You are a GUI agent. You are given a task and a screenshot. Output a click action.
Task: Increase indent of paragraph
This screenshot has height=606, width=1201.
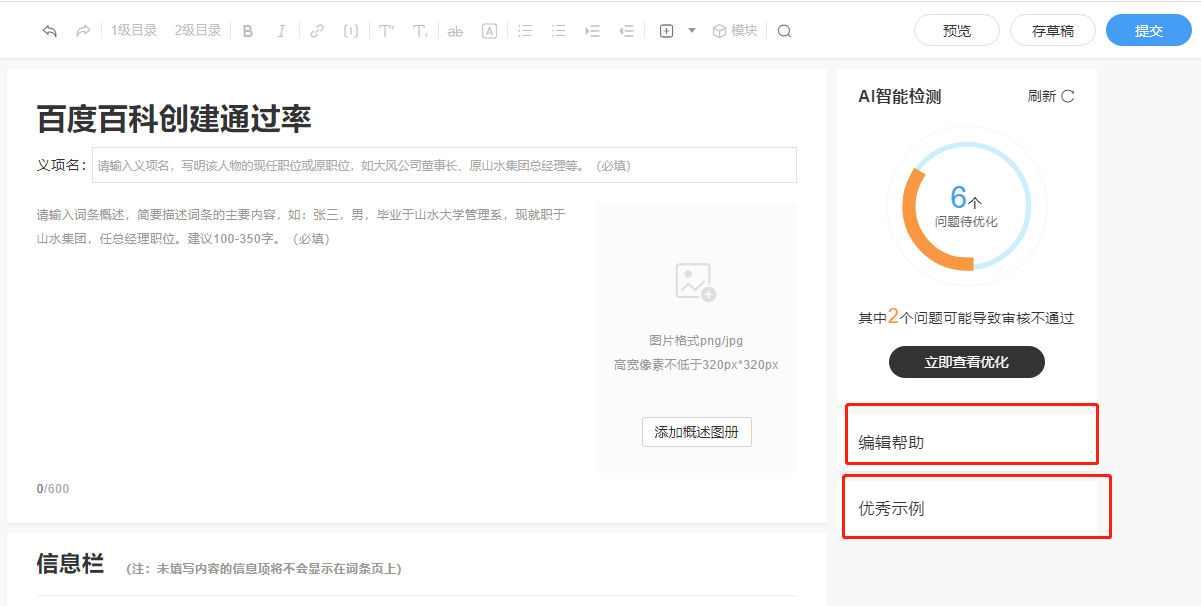593,31
